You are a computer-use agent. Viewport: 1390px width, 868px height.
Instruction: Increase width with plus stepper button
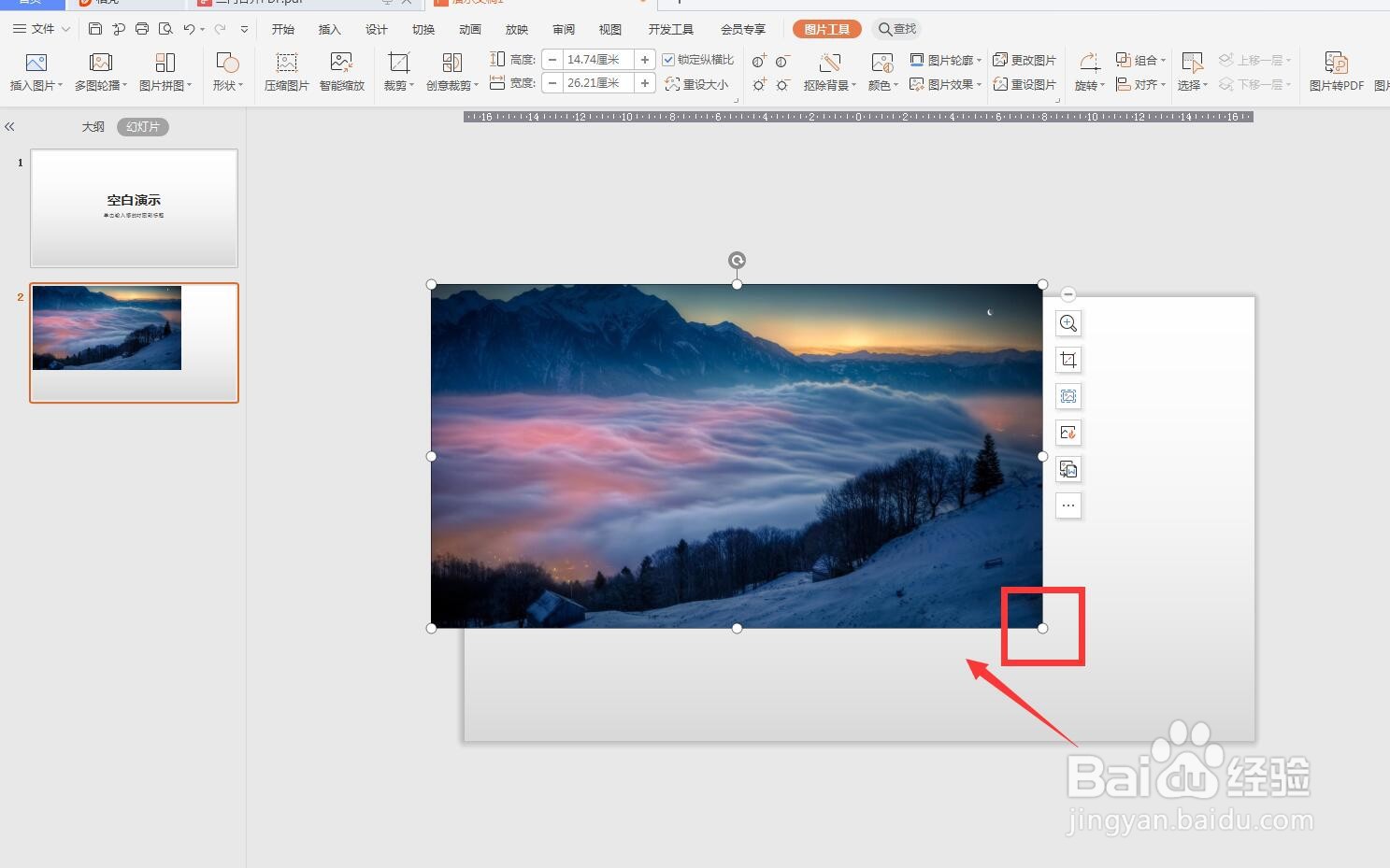coord(645,83)
